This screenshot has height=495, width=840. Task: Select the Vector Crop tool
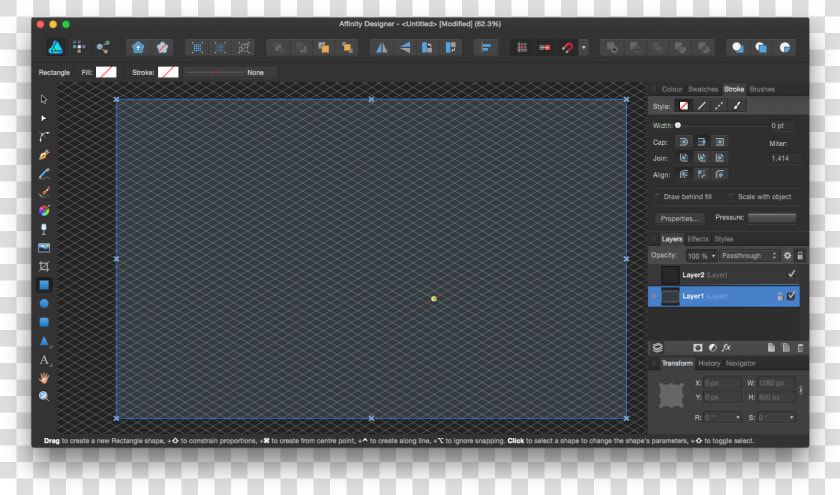pyautogui.click(x=44, y=266)
